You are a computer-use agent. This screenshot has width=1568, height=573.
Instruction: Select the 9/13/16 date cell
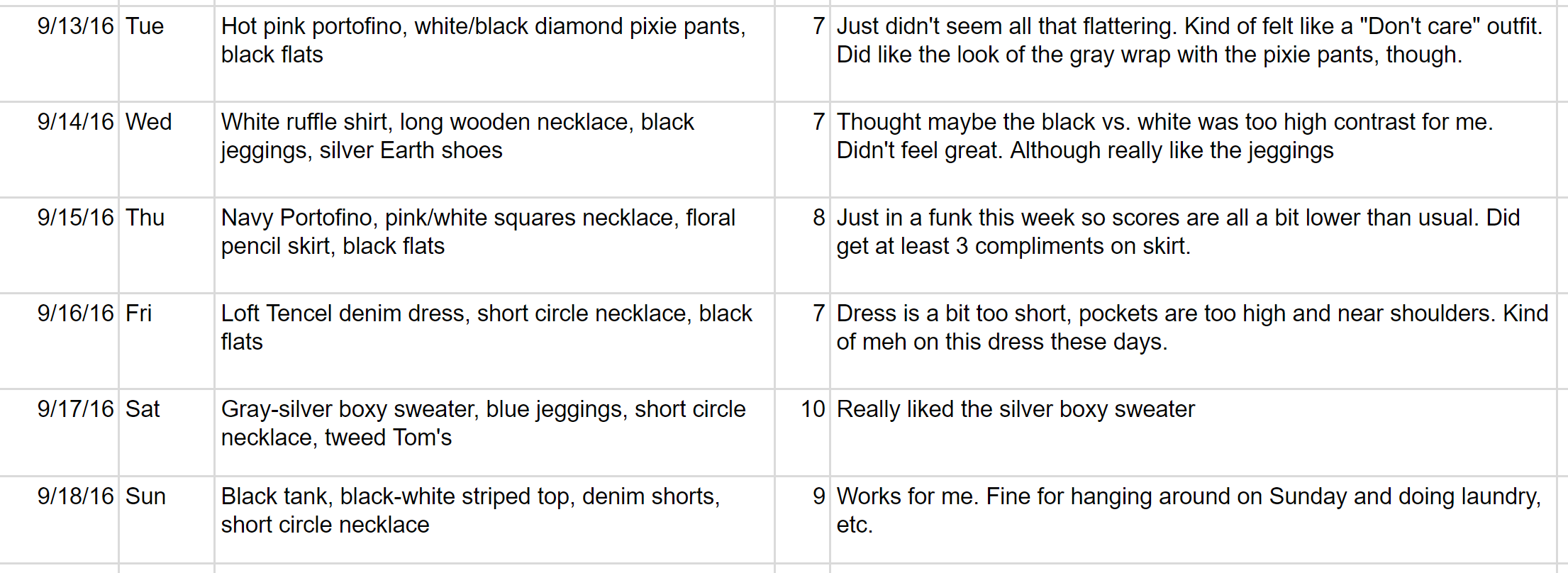[x=59, y=54]
